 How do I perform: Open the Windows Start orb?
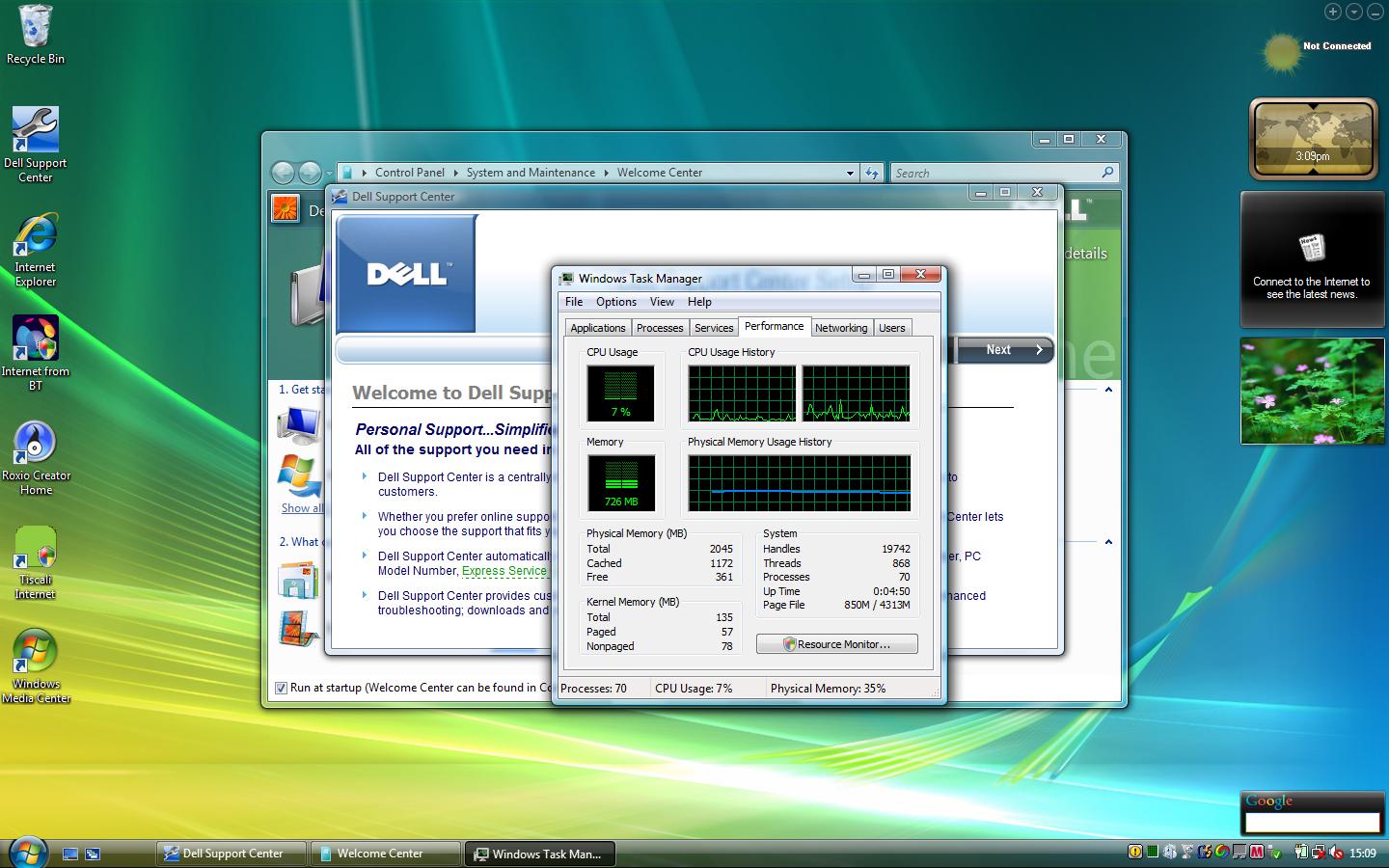click(27, 852)
